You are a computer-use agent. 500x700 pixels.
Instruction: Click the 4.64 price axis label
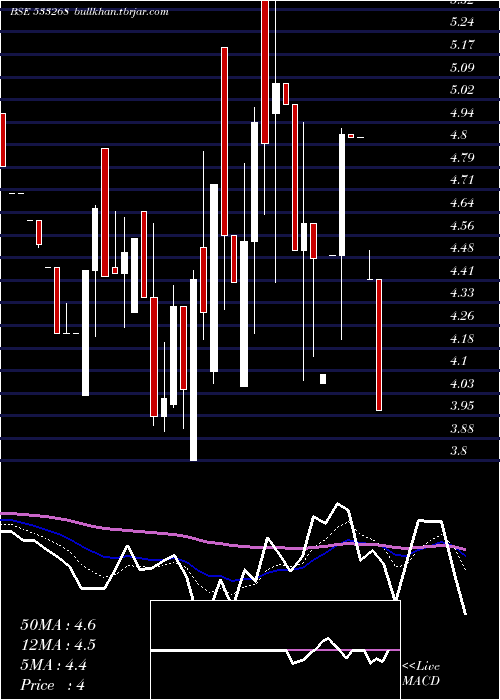462,203
